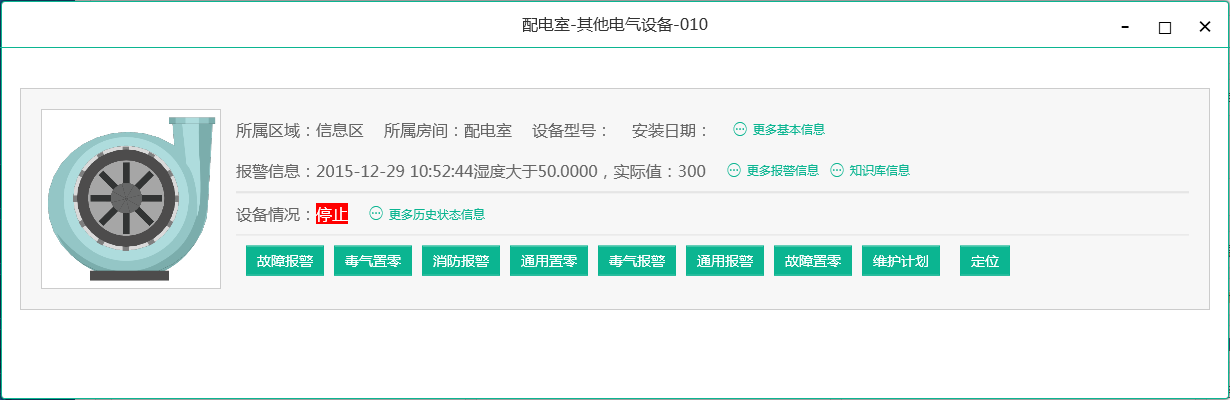The image size is (1230, 400).
Task: Open 知识库信息 link
Action: pyautogui.click(x=879, y=171)
